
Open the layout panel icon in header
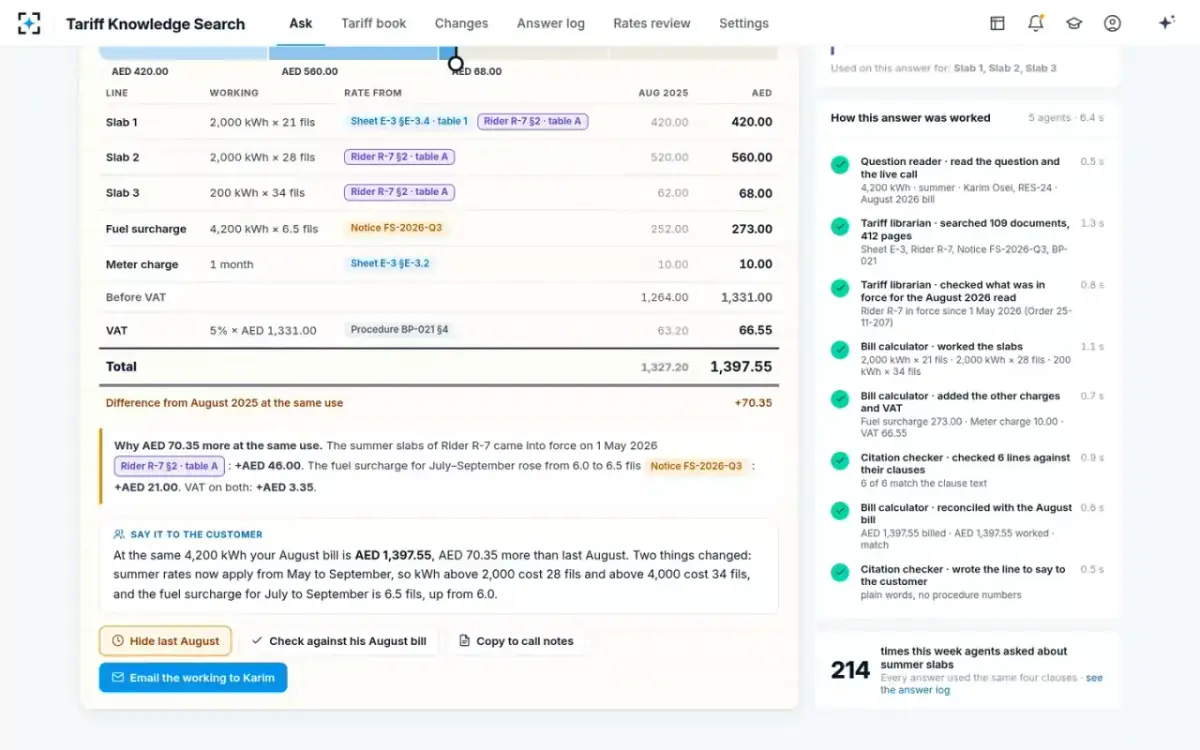(997, 23)
